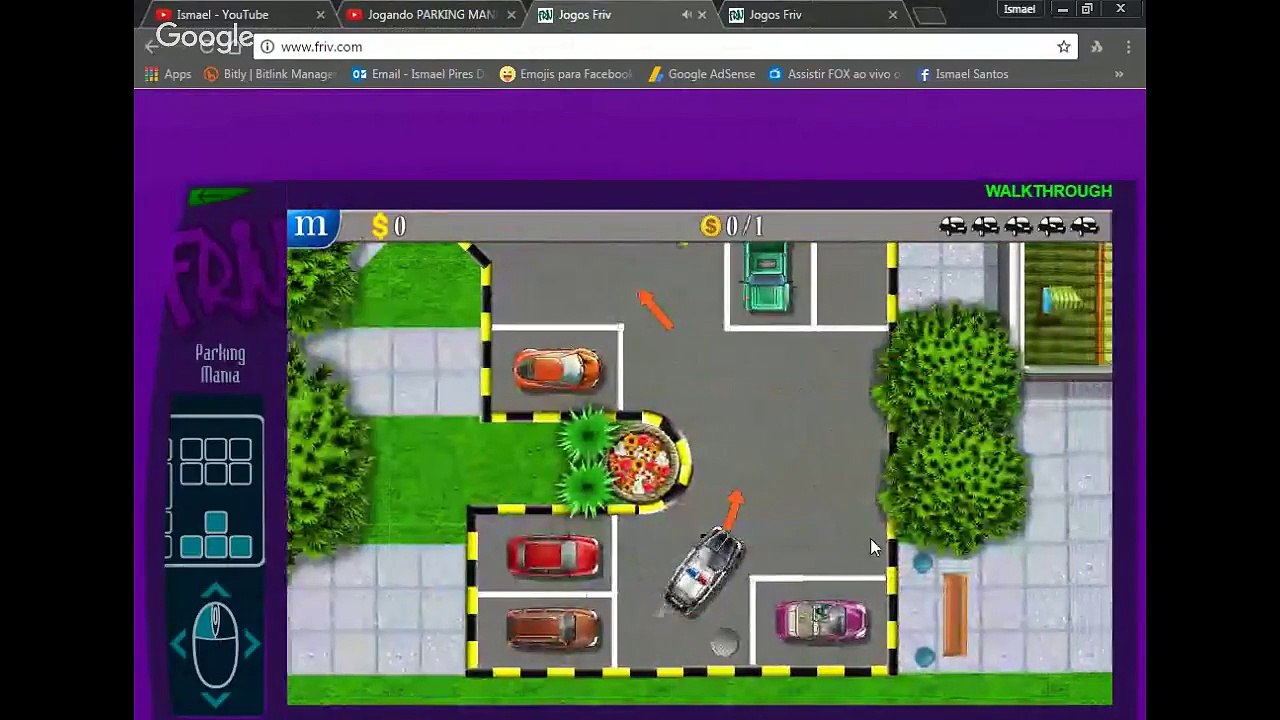Open the Bitly Bitlink Manager bookmark
This screenshot has height=720, width=1280.
(x=270, y=74)
